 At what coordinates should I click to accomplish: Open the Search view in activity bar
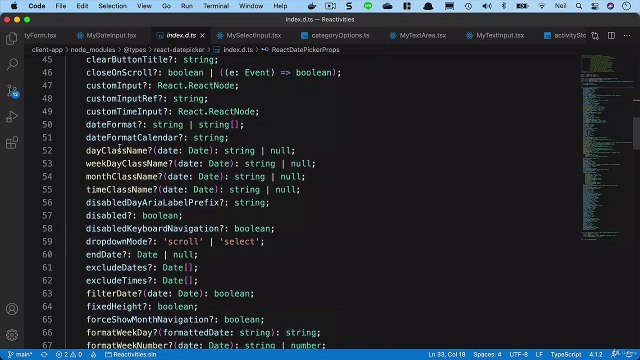point(12,64)
